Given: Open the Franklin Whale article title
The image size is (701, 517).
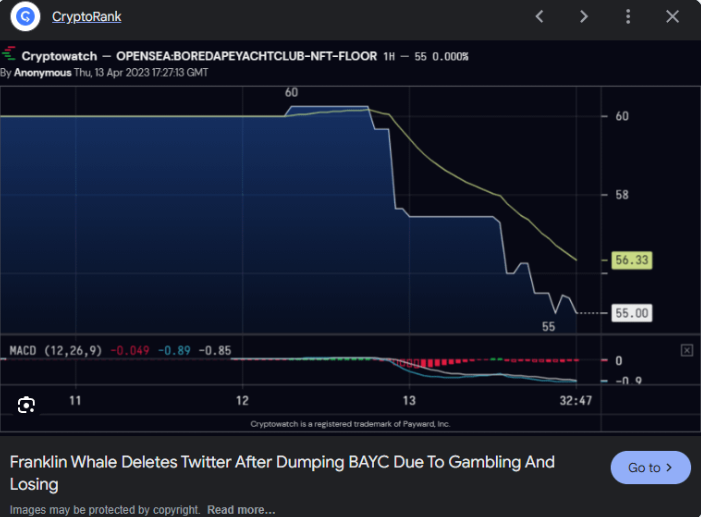Looking at the screenshot, I should coord(282,473).
